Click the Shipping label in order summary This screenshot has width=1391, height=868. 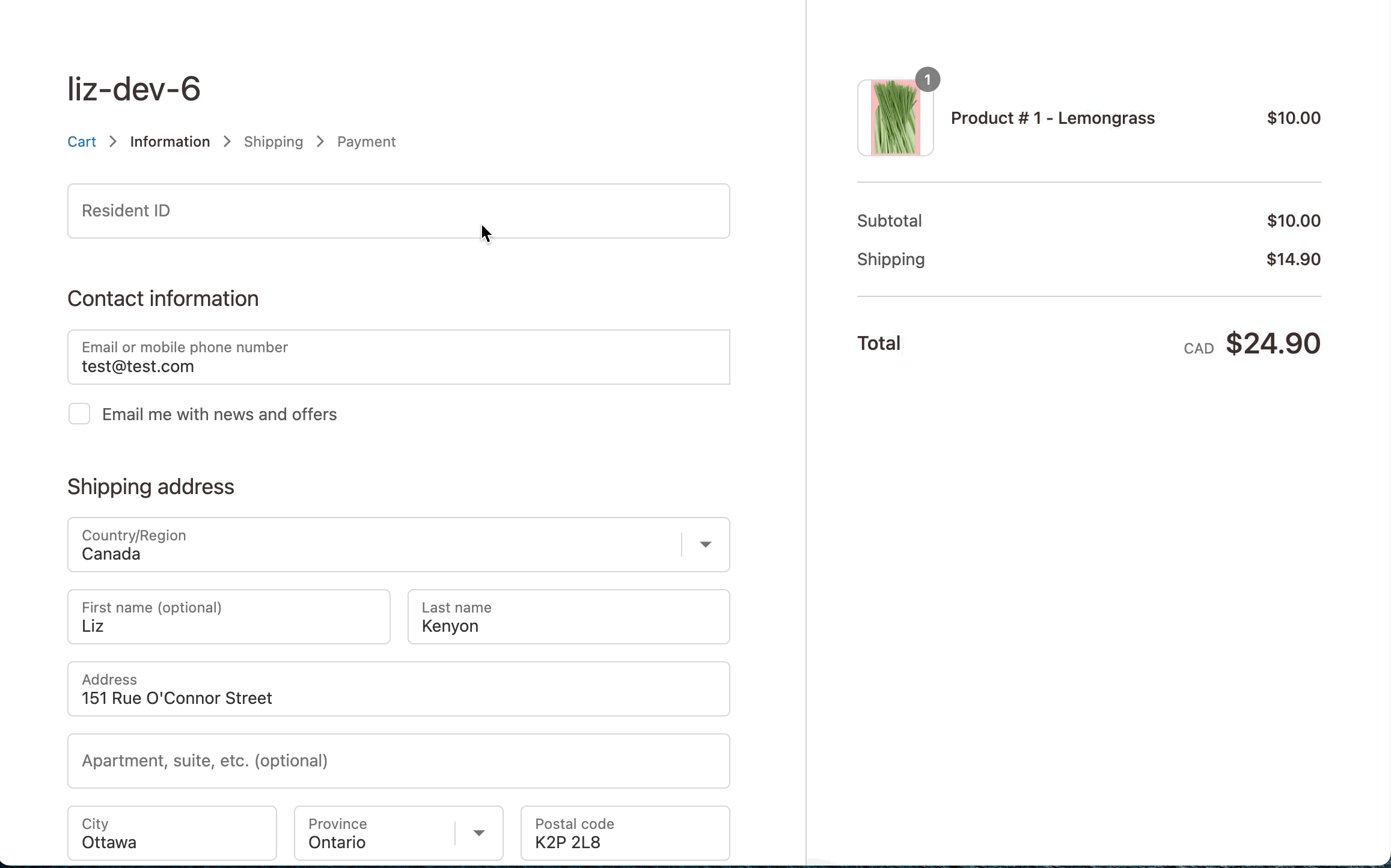click(891, 260)
